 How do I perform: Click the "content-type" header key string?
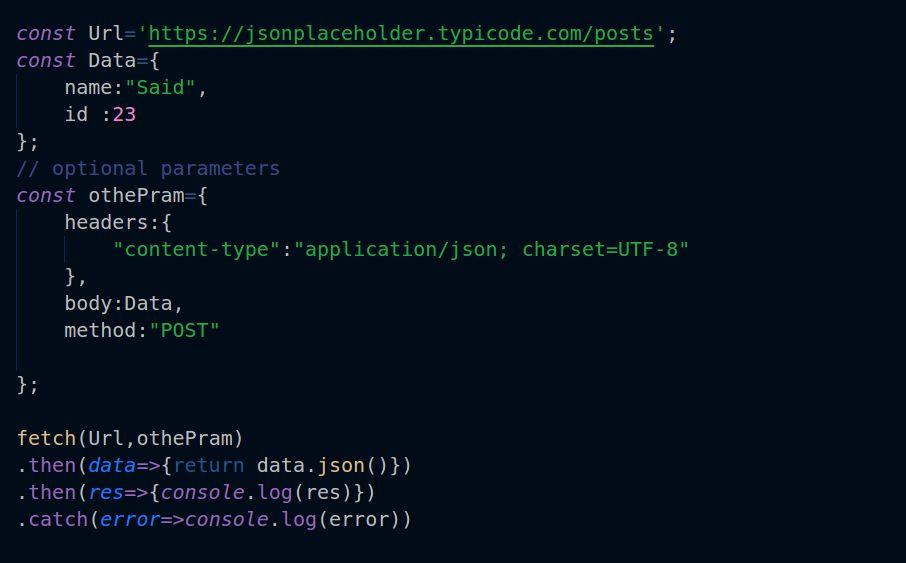(x=197, y=249)
